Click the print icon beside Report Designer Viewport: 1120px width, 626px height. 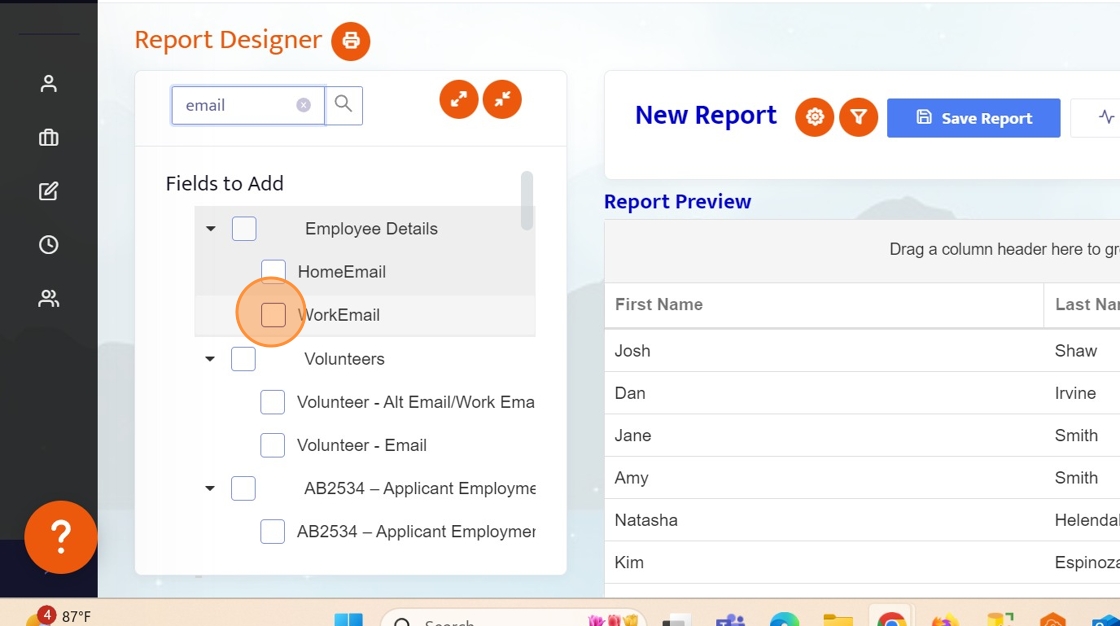coord(351,41)
